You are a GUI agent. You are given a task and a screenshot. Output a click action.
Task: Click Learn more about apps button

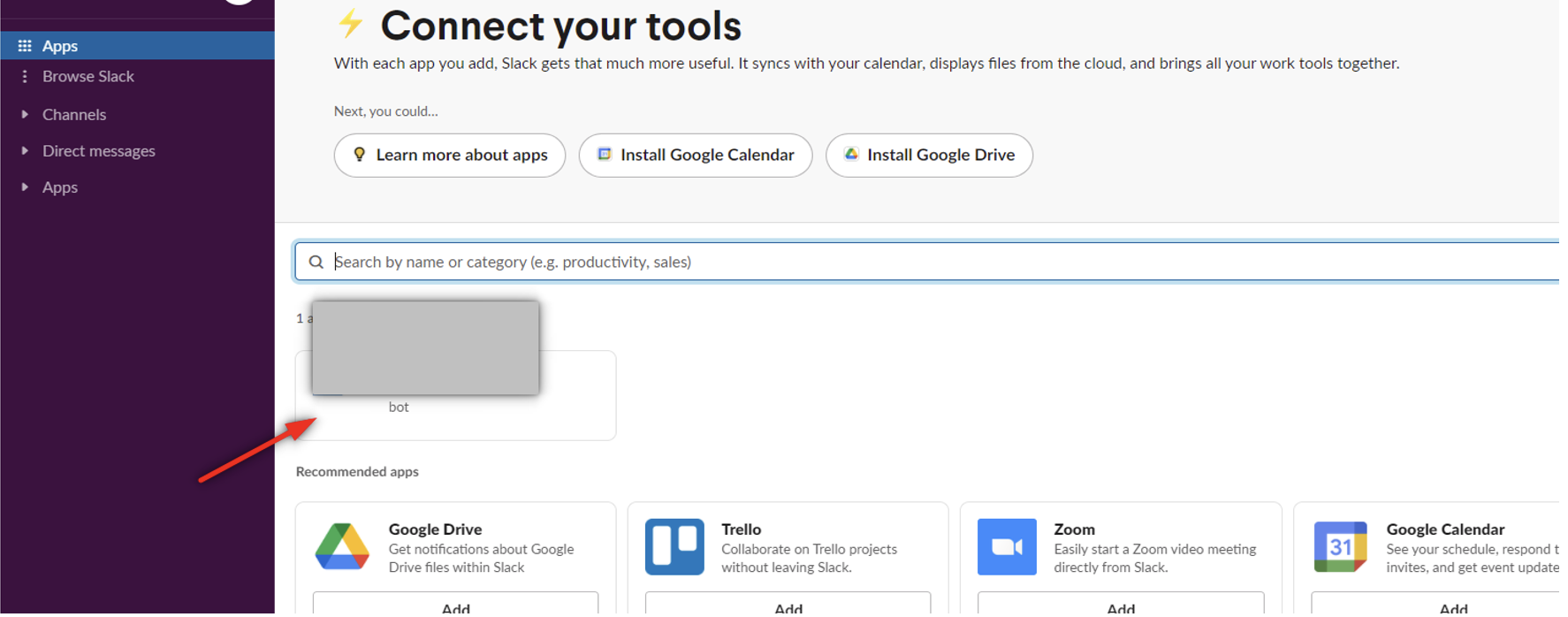[x=450, y=156]
